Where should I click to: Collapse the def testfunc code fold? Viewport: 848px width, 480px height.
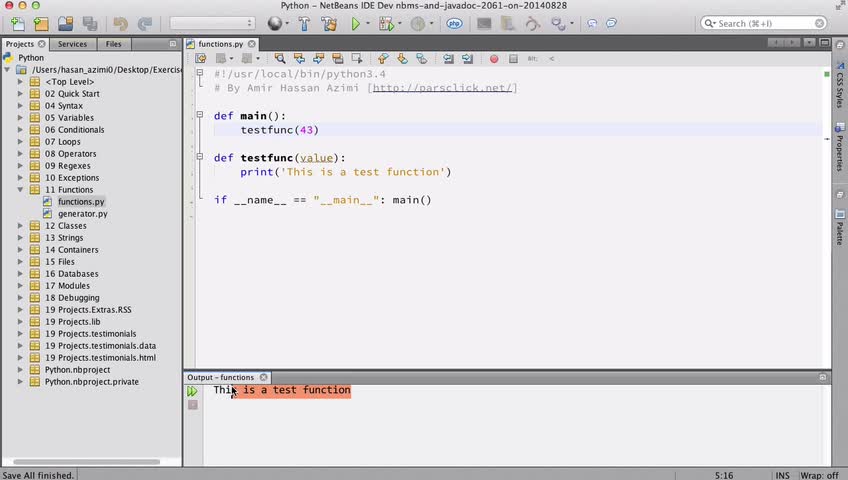[200, 157]
